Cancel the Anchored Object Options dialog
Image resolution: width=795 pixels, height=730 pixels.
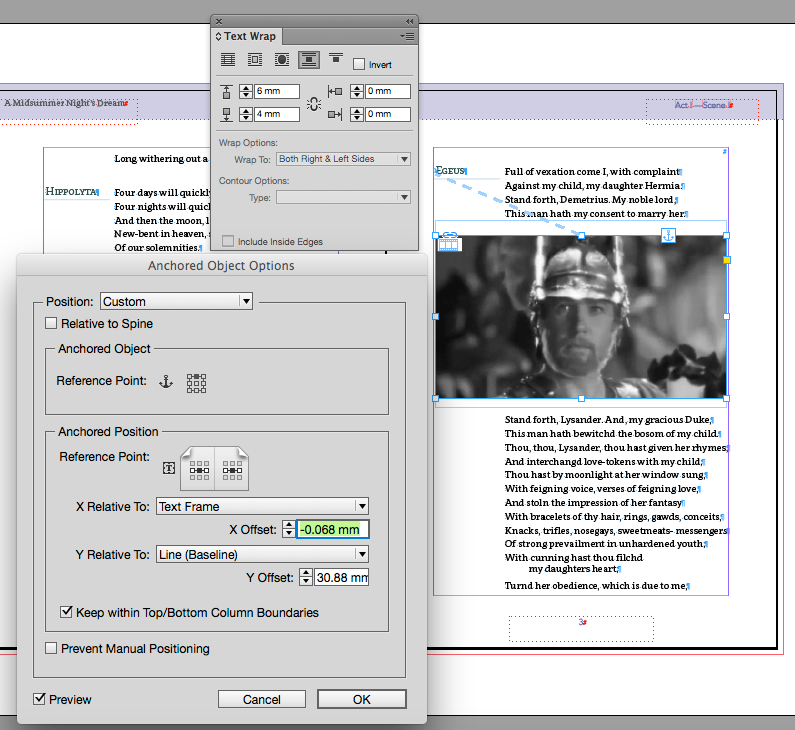(x=262, y=699)
